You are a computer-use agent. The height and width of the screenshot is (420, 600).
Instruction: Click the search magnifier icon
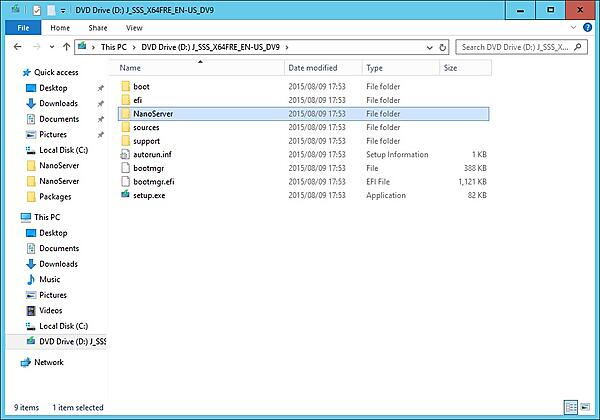coord(578,47)
